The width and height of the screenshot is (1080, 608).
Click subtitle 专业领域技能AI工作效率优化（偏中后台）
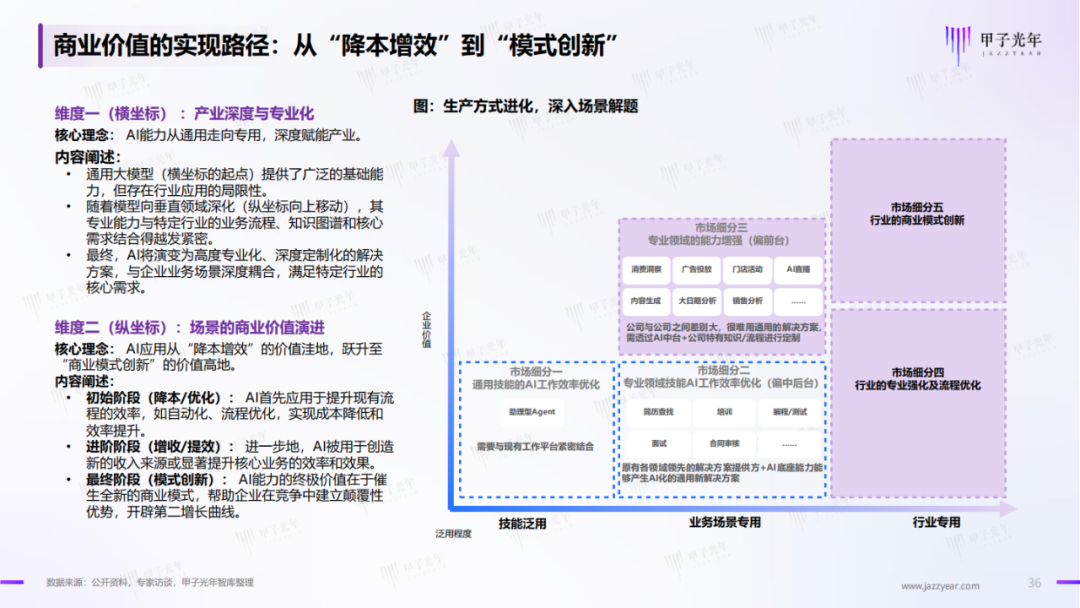point(721,384)
